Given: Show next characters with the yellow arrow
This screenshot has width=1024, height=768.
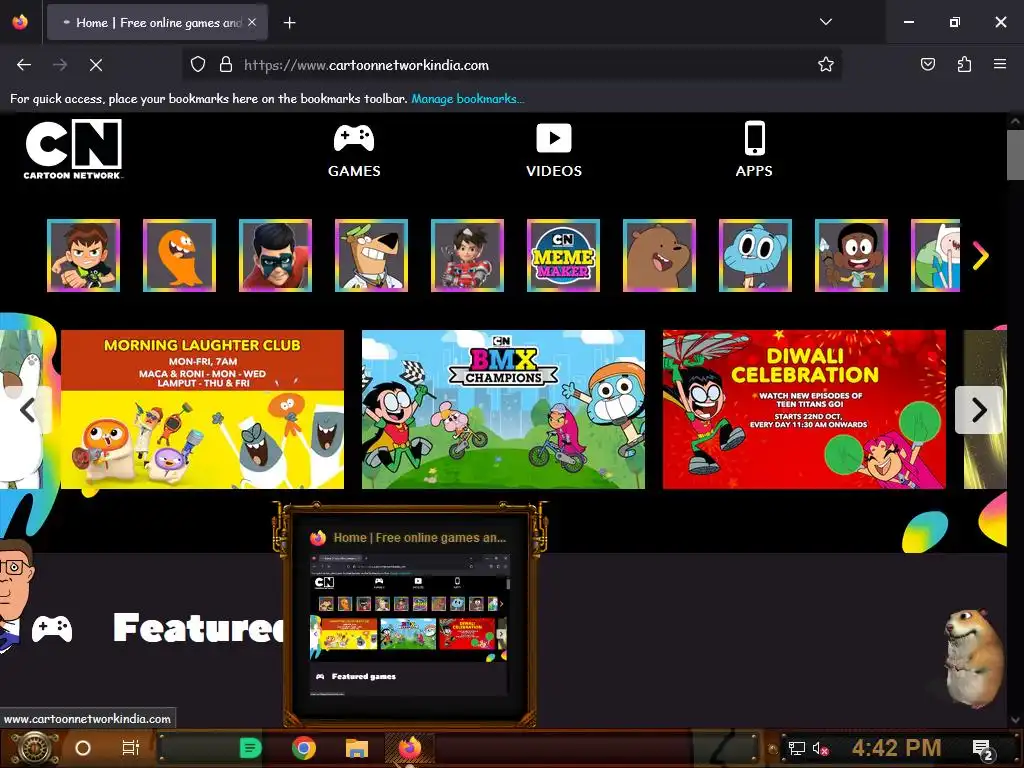Looking at the screenshot, I should pyautogui.click(x=980, y=255).
